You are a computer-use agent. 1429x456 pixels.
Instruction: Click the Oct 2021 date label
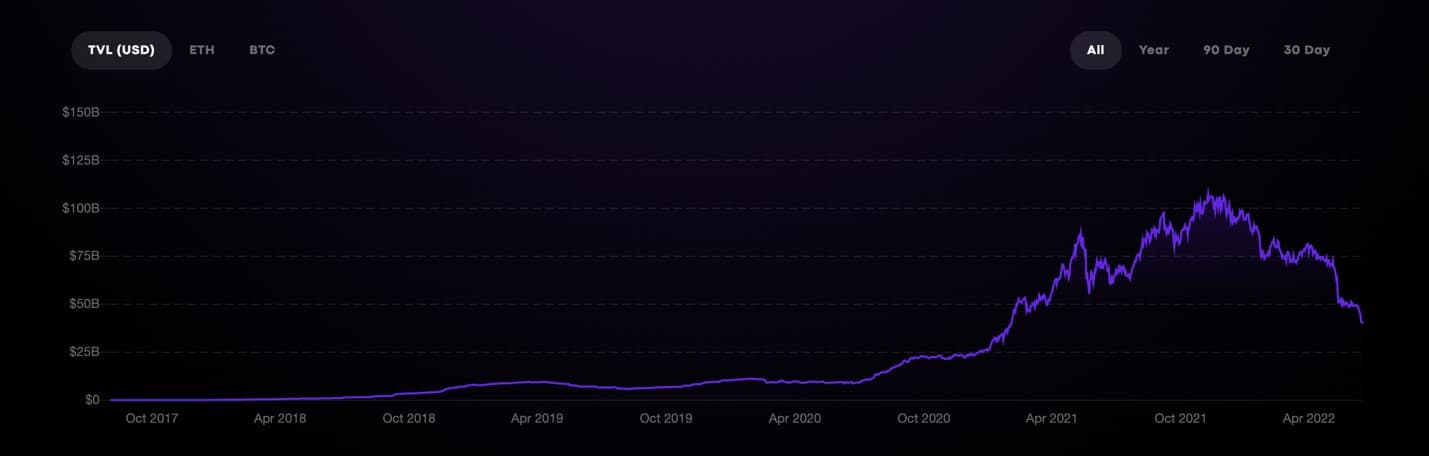[1180, 418]
